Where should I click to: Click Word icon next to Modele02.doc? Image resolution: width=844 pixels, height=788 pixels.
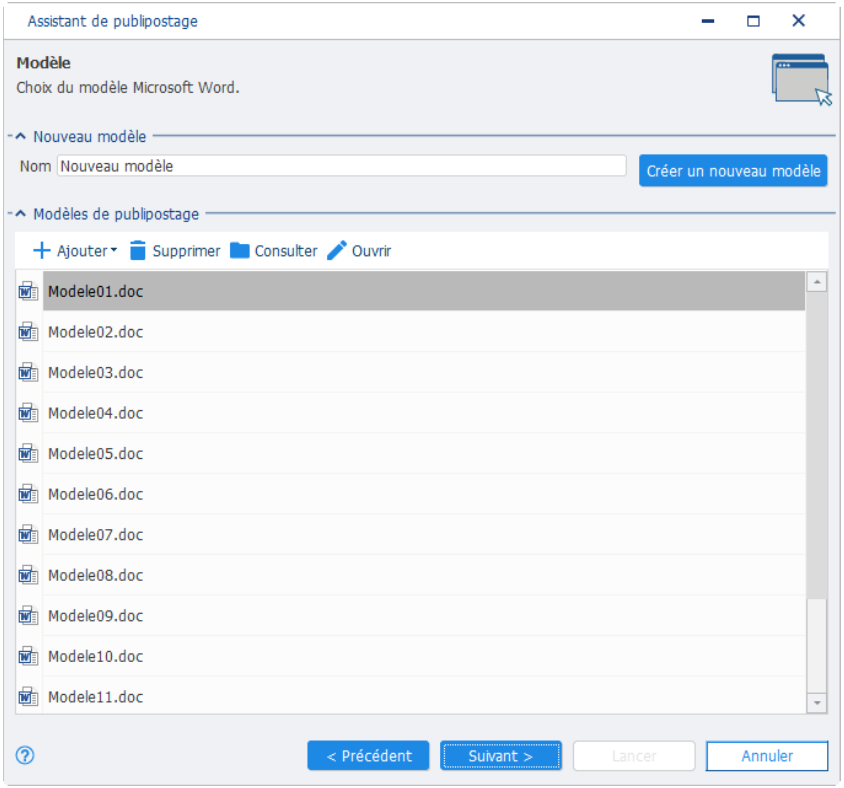click(28, 332)
